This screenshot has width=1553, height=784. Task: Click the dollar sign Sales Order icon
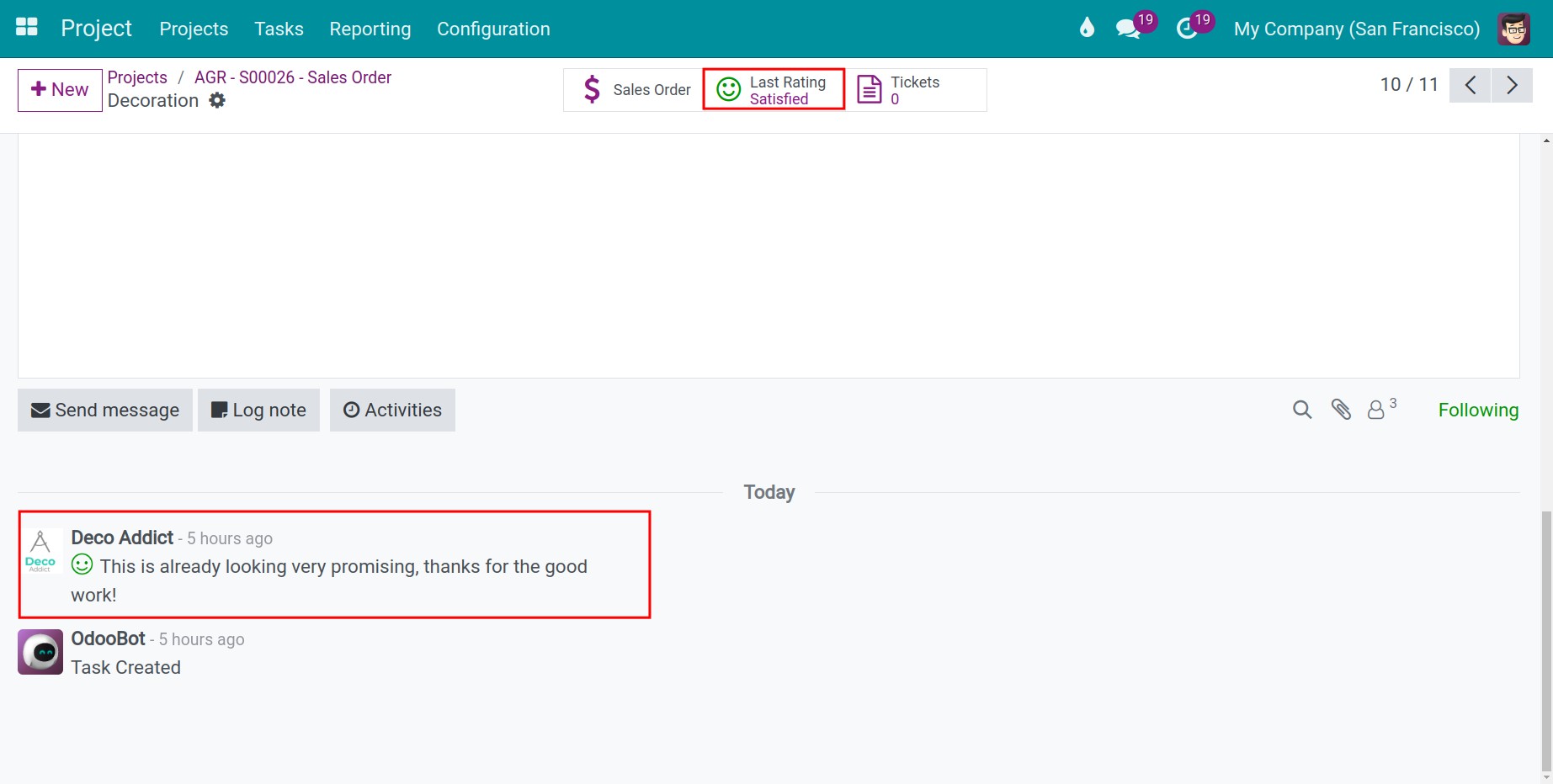592,89
